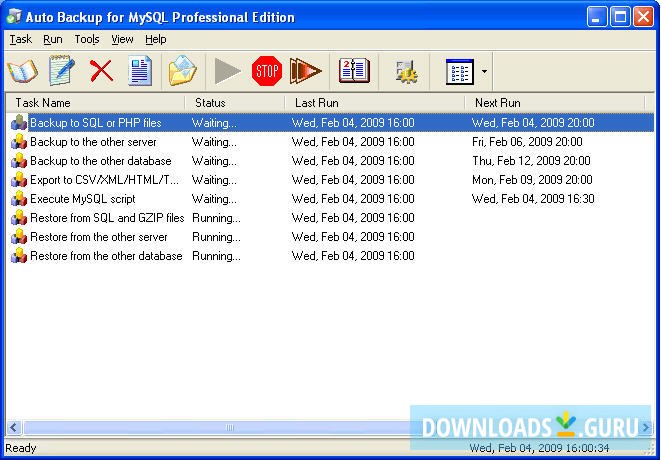The width and height of the screenshot is (661, 460).
Task: Select 'Export to CSV/XML/HTML/T...' task
Action: [105, 180]
